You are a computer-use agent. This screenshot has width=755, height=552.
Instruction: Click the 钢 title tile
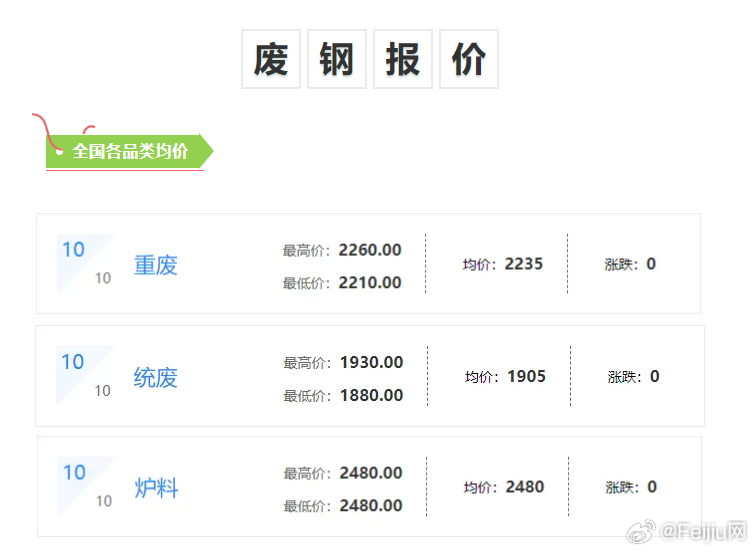click(337, 59)
